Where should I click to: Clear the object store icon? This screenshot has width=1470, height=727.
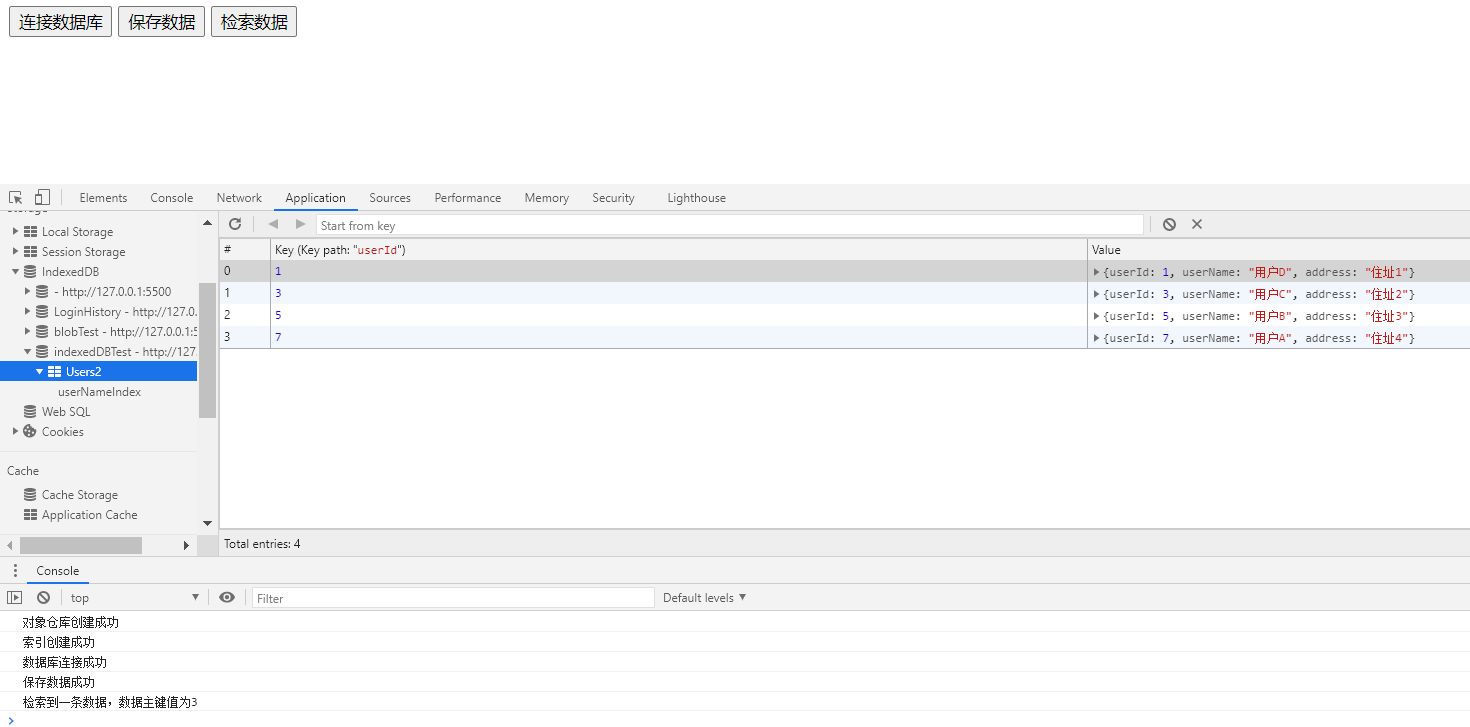[1169, 224]
